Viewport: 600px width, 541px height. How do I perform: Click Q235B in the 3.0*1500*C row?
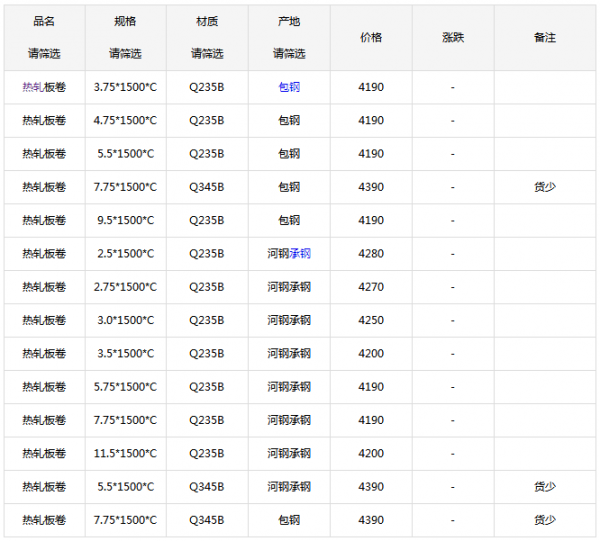207,320
